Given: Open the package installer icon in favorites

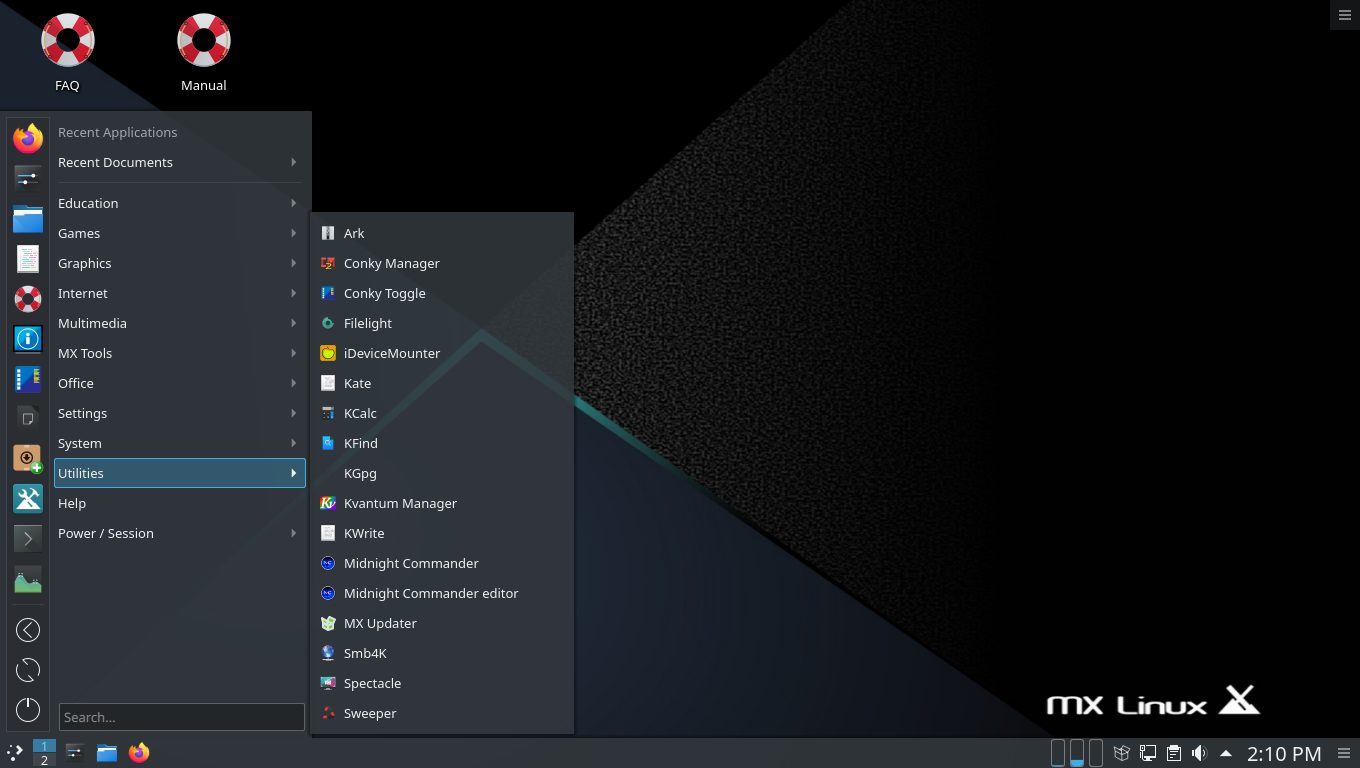Looking at the screenshot, I should [x=28, y=458].
